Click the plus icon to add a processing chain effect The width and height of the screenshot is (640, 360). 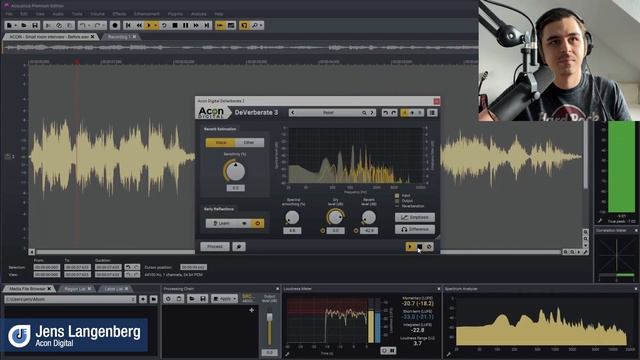tap(251, 310)
